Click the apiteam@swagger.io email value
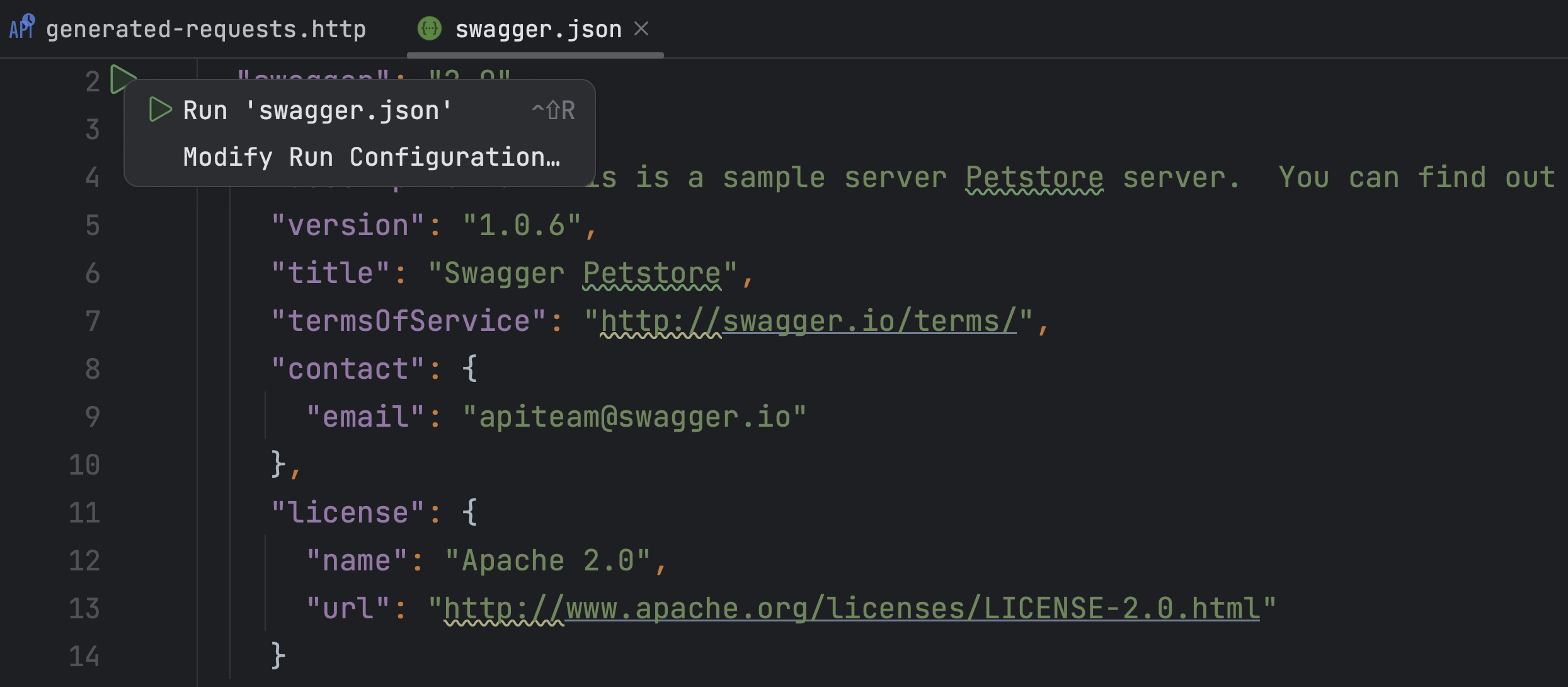This screenshot has width=1568, height=687. pyautogui.click(x=634, y=417)
